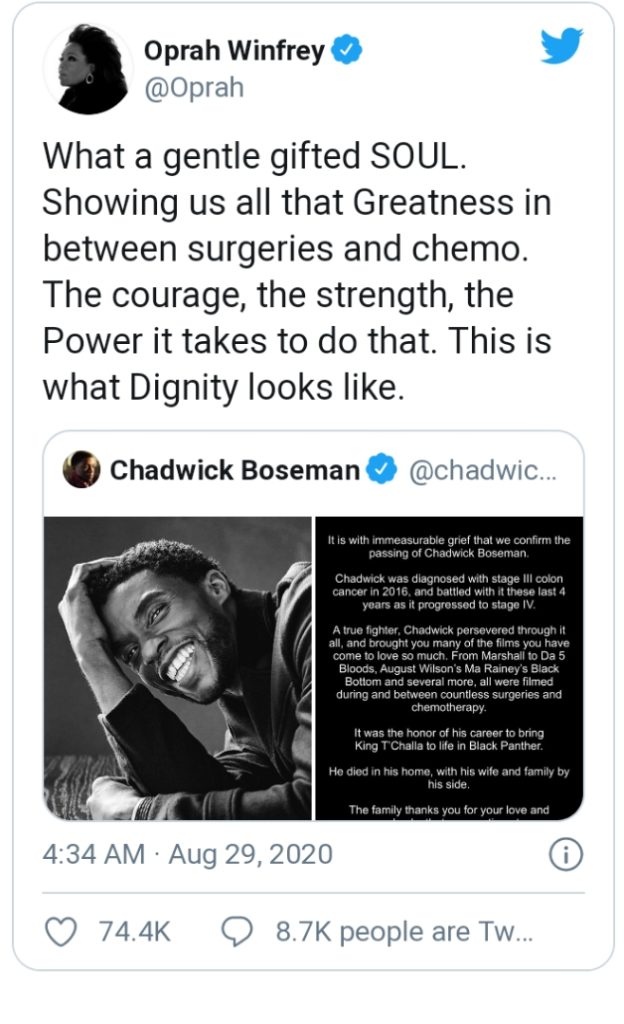Open Chadwick Boseman's small avatar

click(x=82, y=469)
